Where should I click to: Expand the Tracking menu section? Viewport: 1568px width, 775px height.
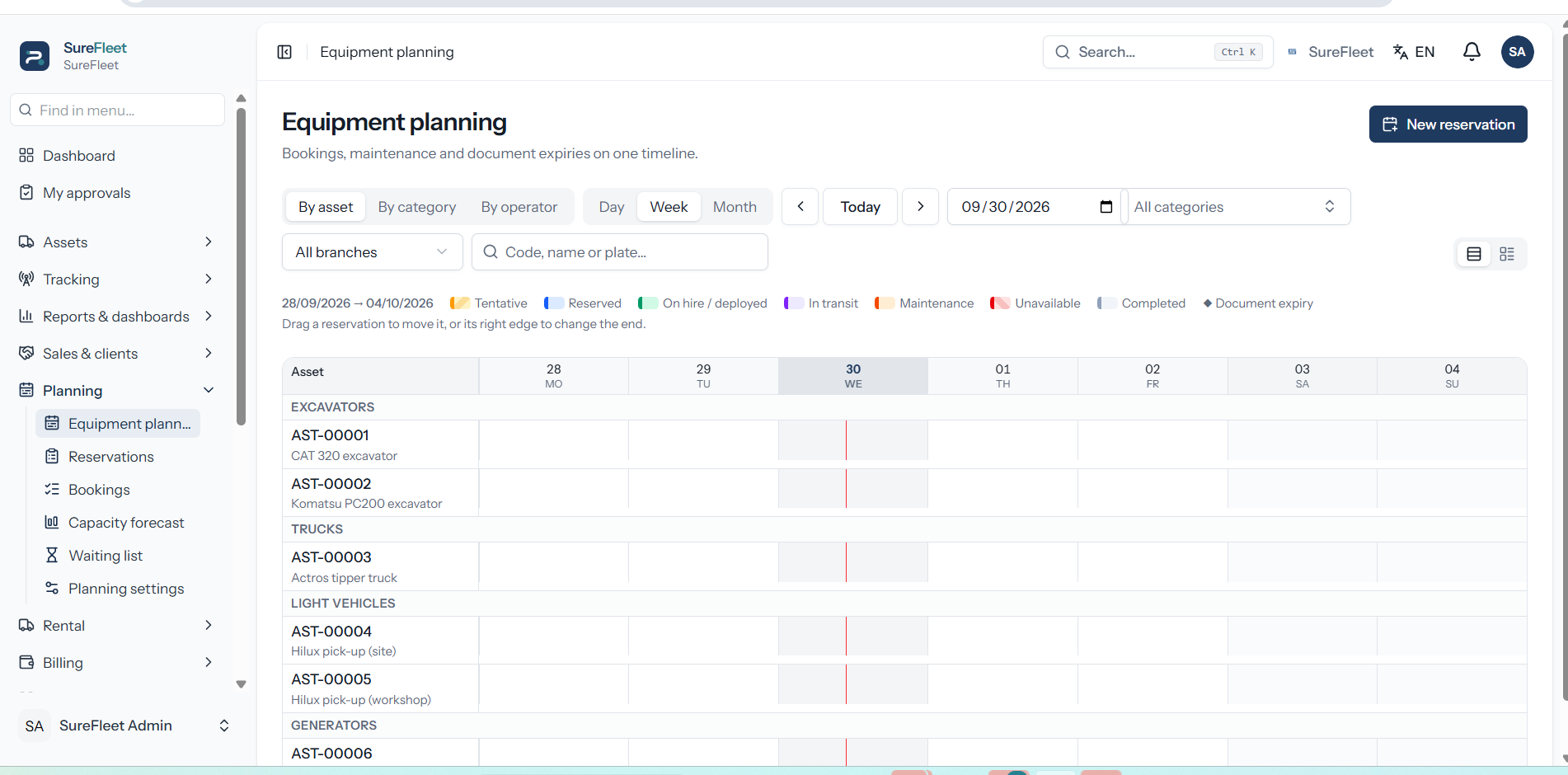117,279
